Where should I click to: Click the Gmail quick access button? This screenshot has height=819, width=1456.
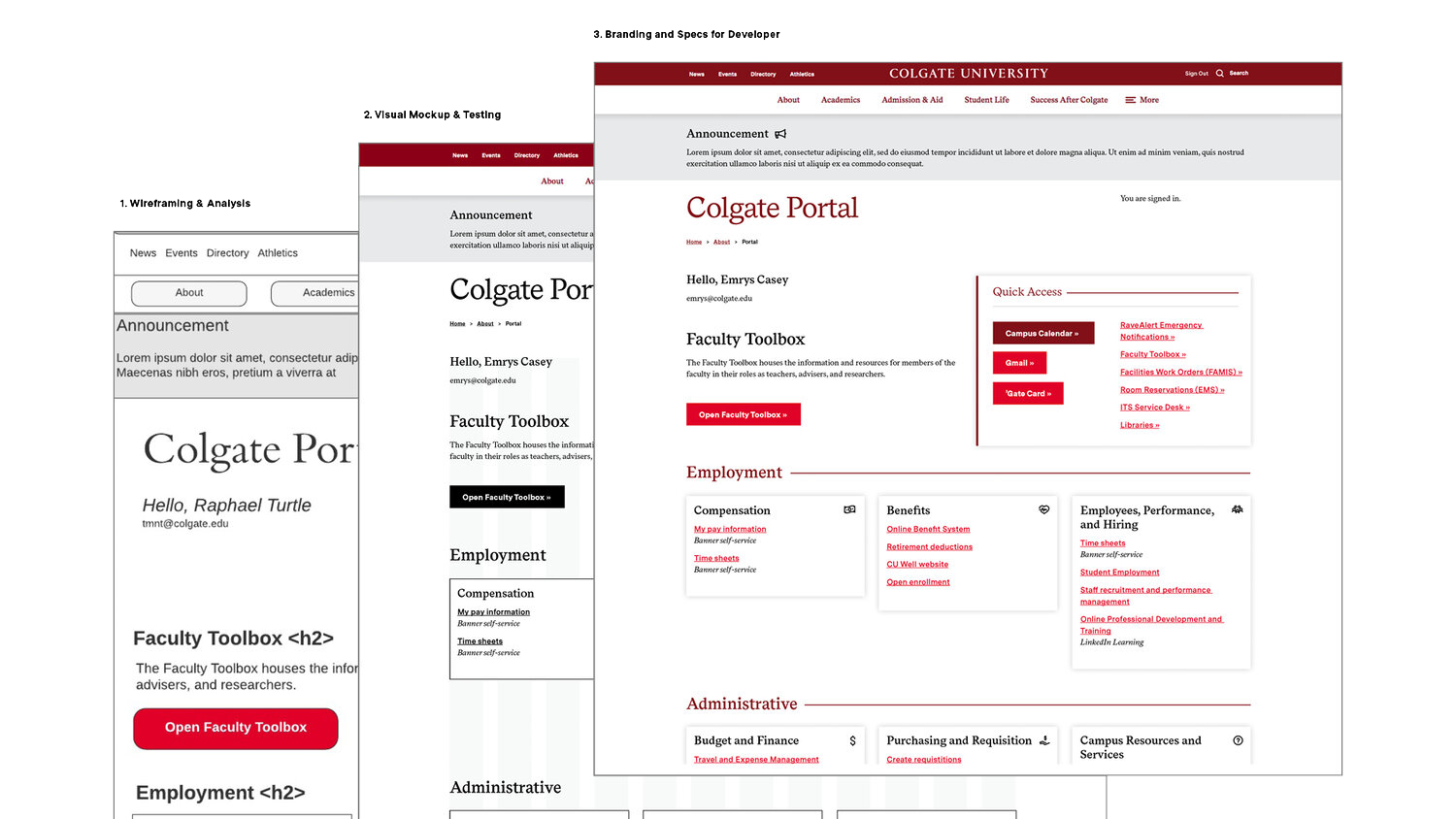[1019, 363]
